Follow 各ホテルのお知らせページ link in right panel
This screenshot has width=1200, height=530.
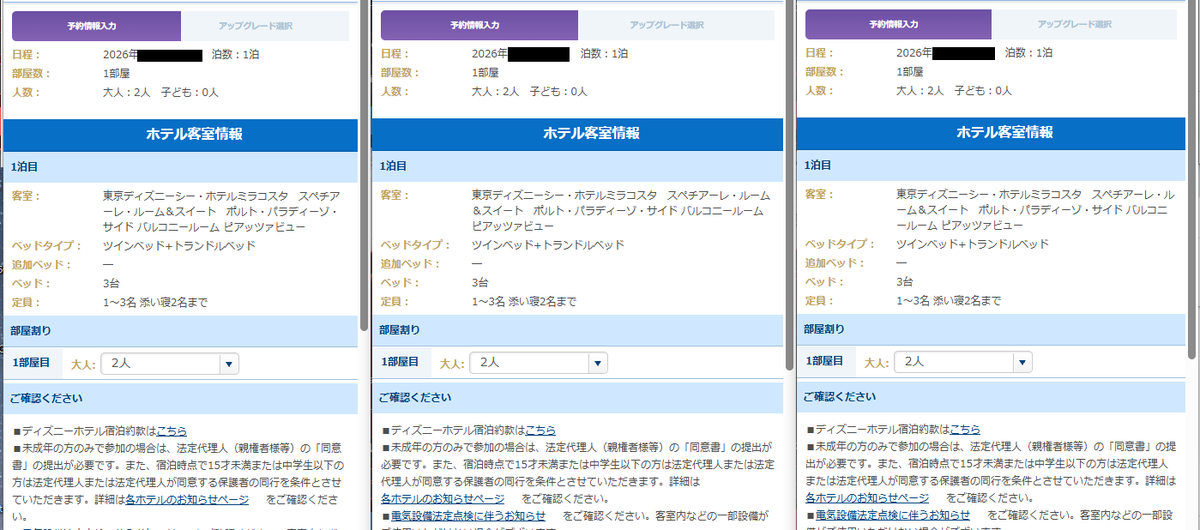click(867, 497)
